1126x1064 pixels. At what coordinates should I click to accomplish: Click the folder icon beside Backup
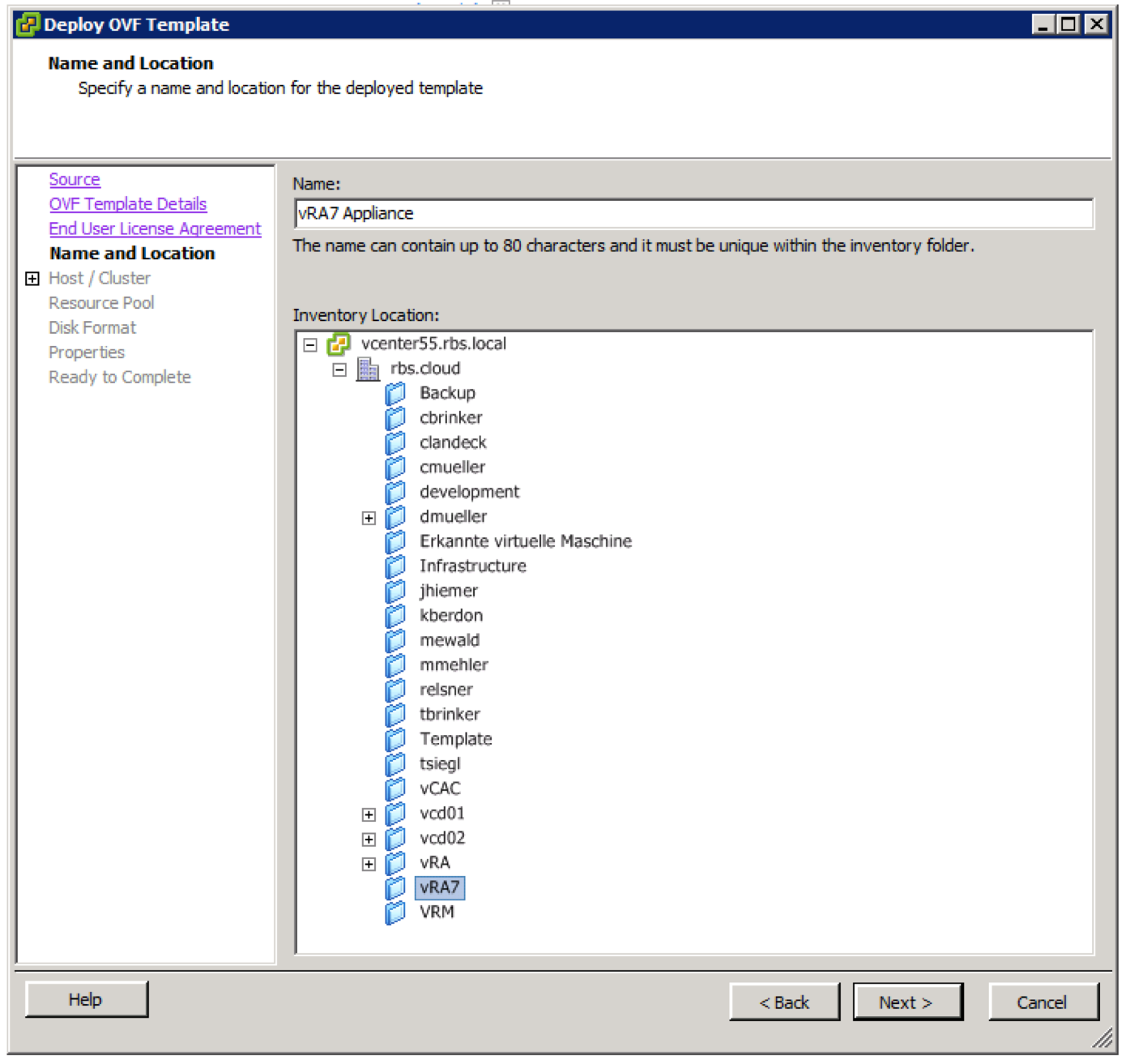point(395,394)
